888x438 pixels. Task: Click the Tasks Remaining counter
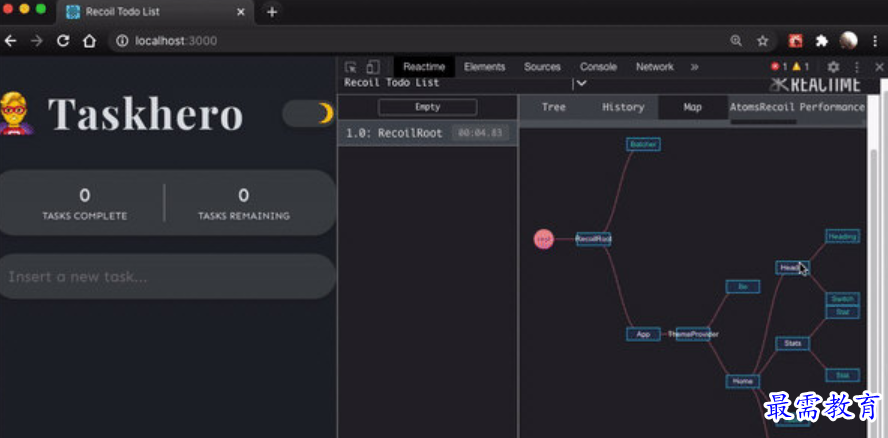244,204
